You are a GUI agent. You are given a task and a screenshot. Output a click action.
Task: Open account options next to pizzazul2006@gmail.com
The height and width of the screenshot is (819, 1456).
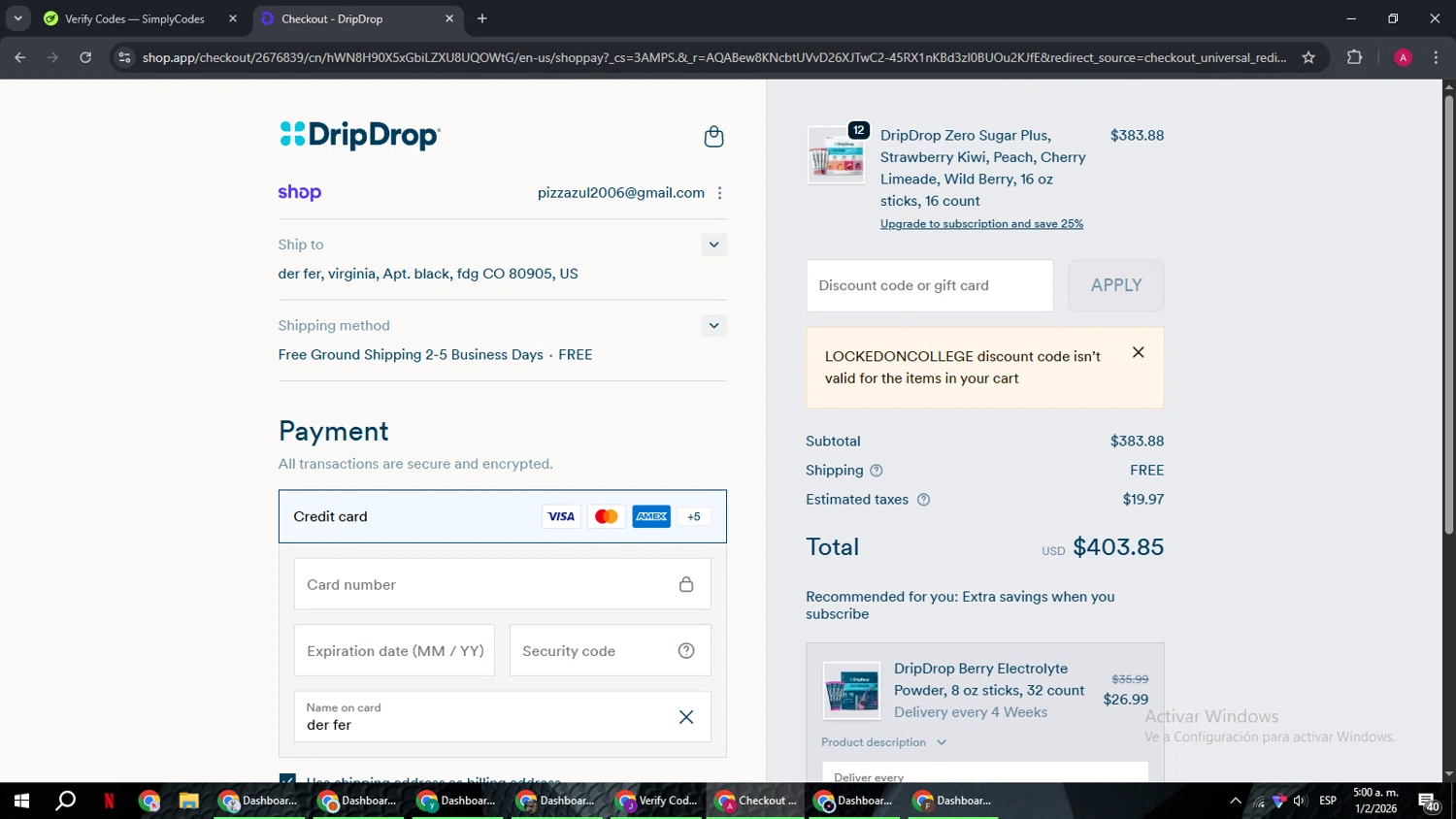click(x=719, y=193)
